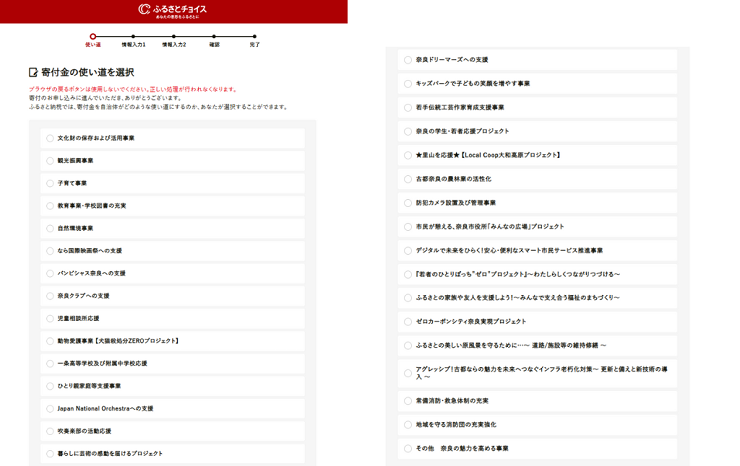This screenshot has width=740, height=466.
Task: Click the edit icon beside 寄付金の使い道を選択
Action: pyautogui.click(x=33, y=72)
